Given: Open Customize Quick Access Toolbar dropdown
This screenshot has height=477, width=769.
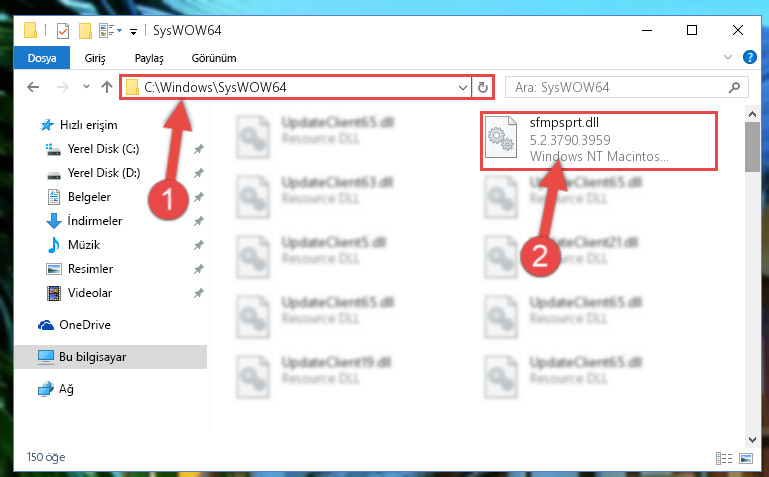Looking at the screenshot, I should tap(133, 32).
